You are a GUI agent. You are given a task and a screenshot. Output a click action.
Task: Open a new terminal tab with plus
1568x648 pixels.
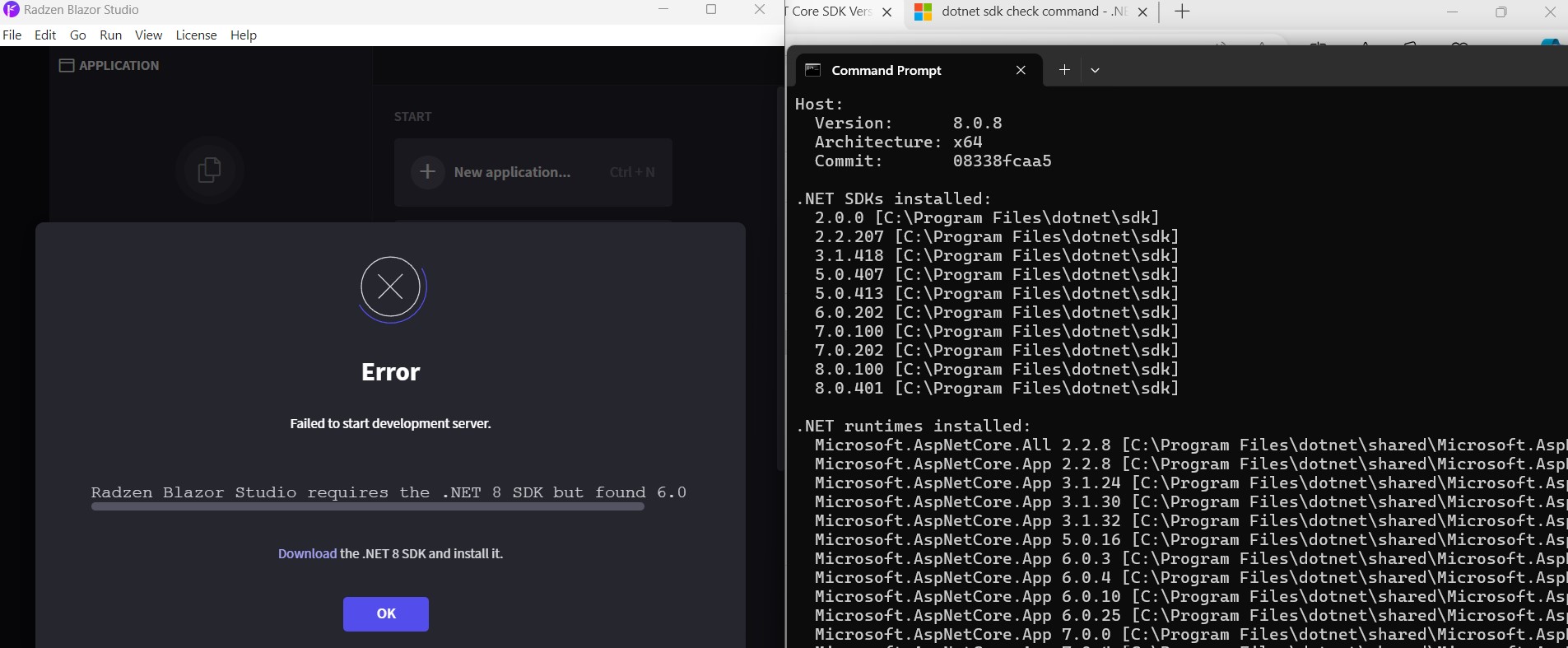coord(1064,70)
